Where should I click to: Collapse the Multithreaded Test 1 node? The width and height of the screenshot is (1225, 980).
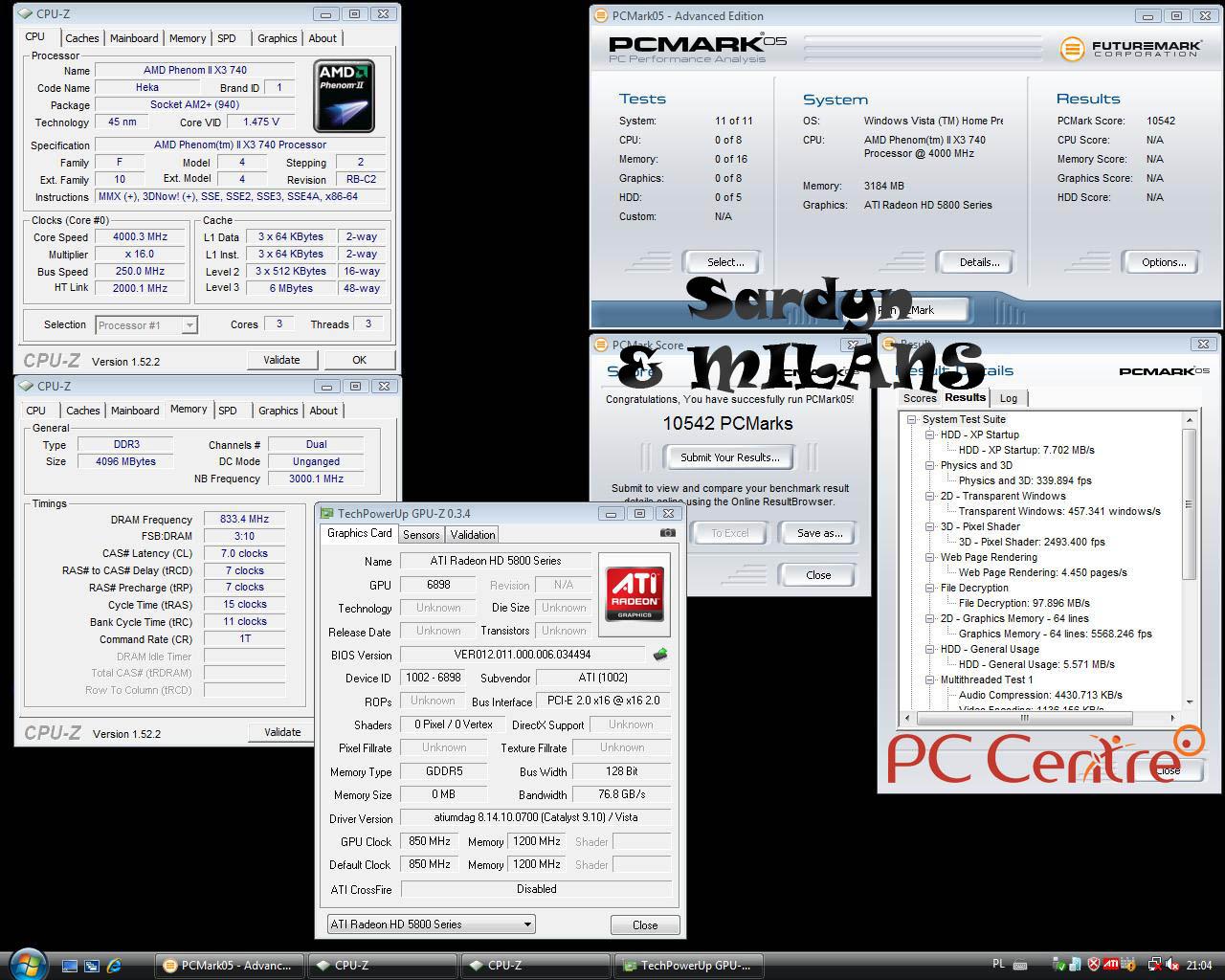929,679
